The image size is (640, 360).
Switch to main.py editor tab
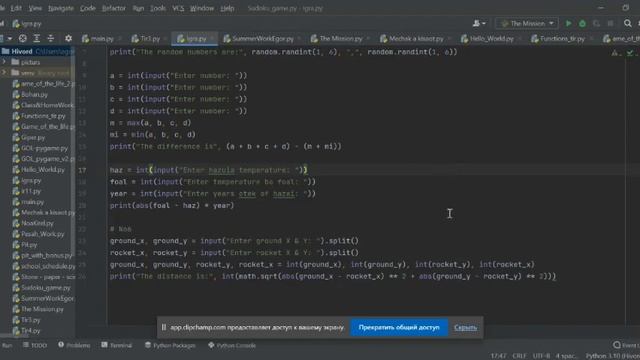point(101,39)
